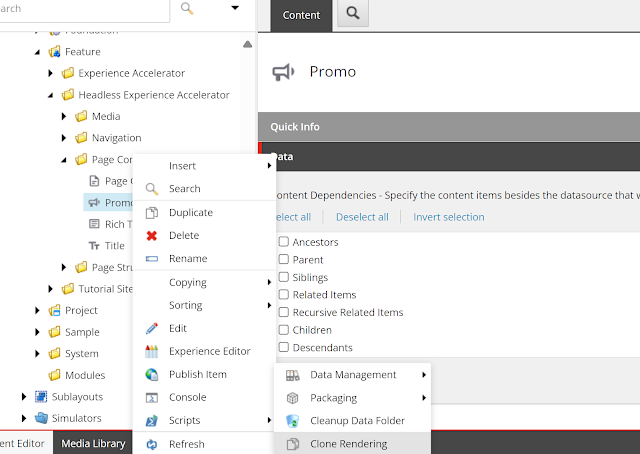Open the Insert submenu
Image resolution: width=640 pixels, height=454 pixels.
[x=205, y=166]
